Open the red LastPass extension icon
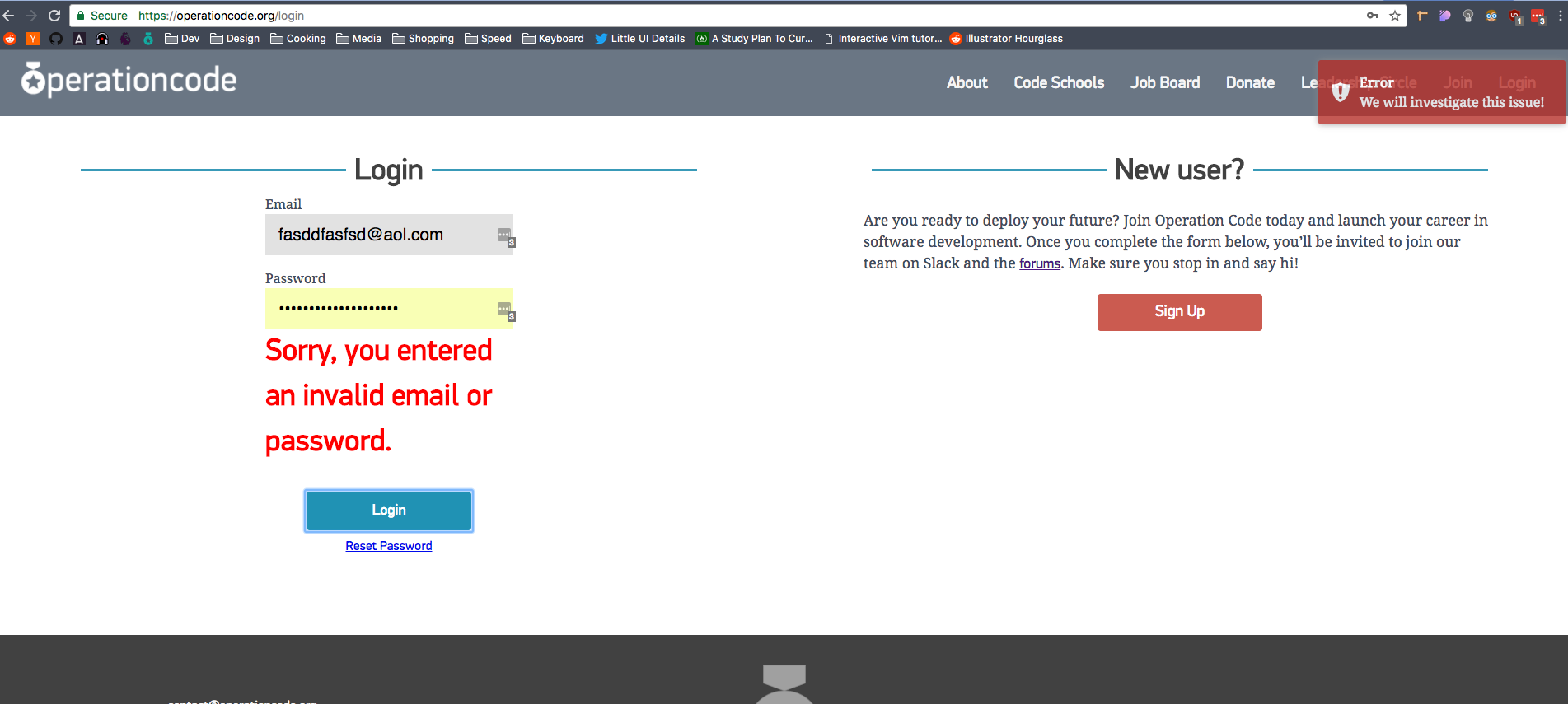The image size is (1568, 704). [1538, 16]
